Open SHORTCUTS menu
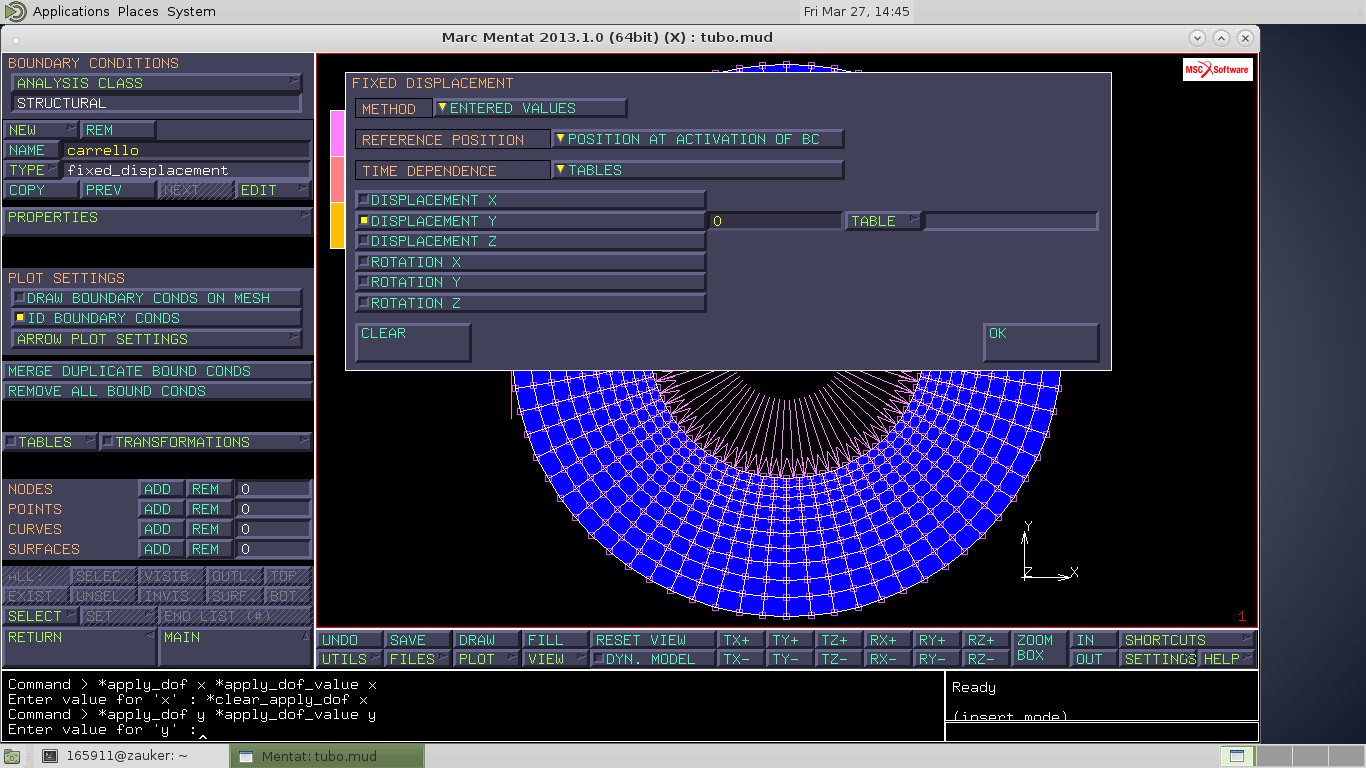Viewport: 1366px width, 768px height. tap(1188, 640)
